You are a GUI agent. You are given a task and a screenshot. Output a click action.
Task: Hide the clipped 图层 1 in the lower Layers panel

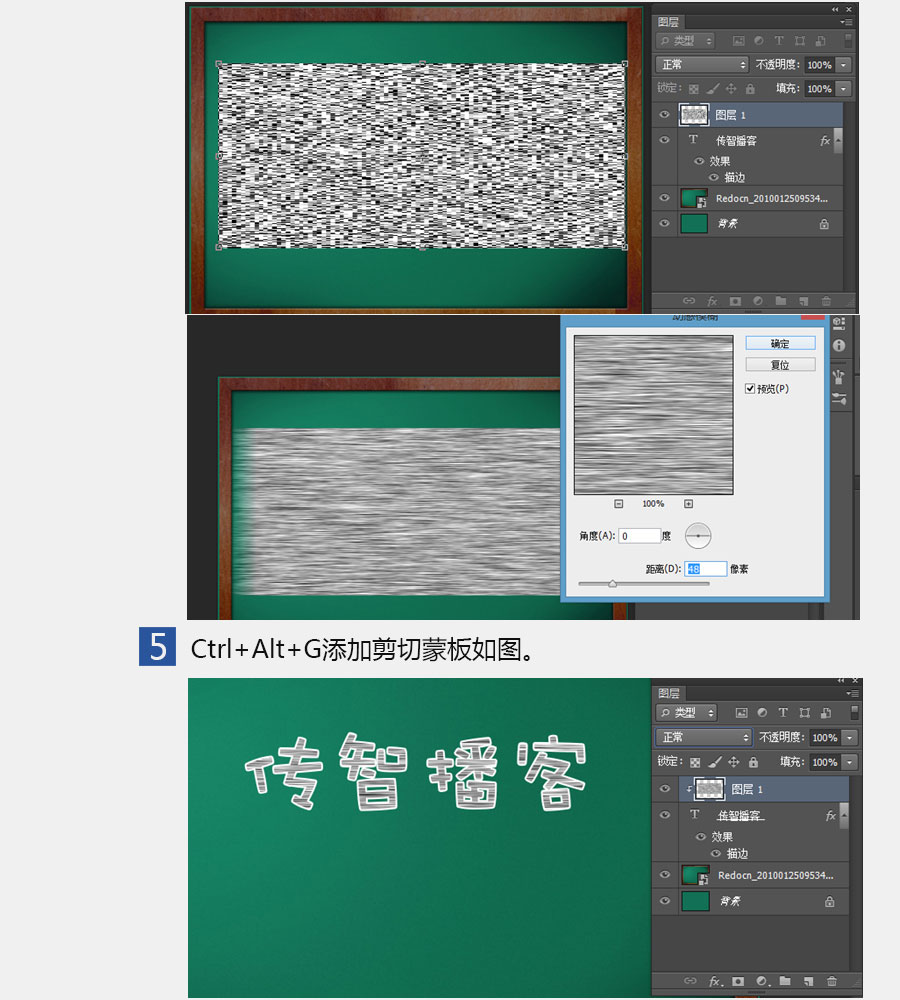(665, 789)
